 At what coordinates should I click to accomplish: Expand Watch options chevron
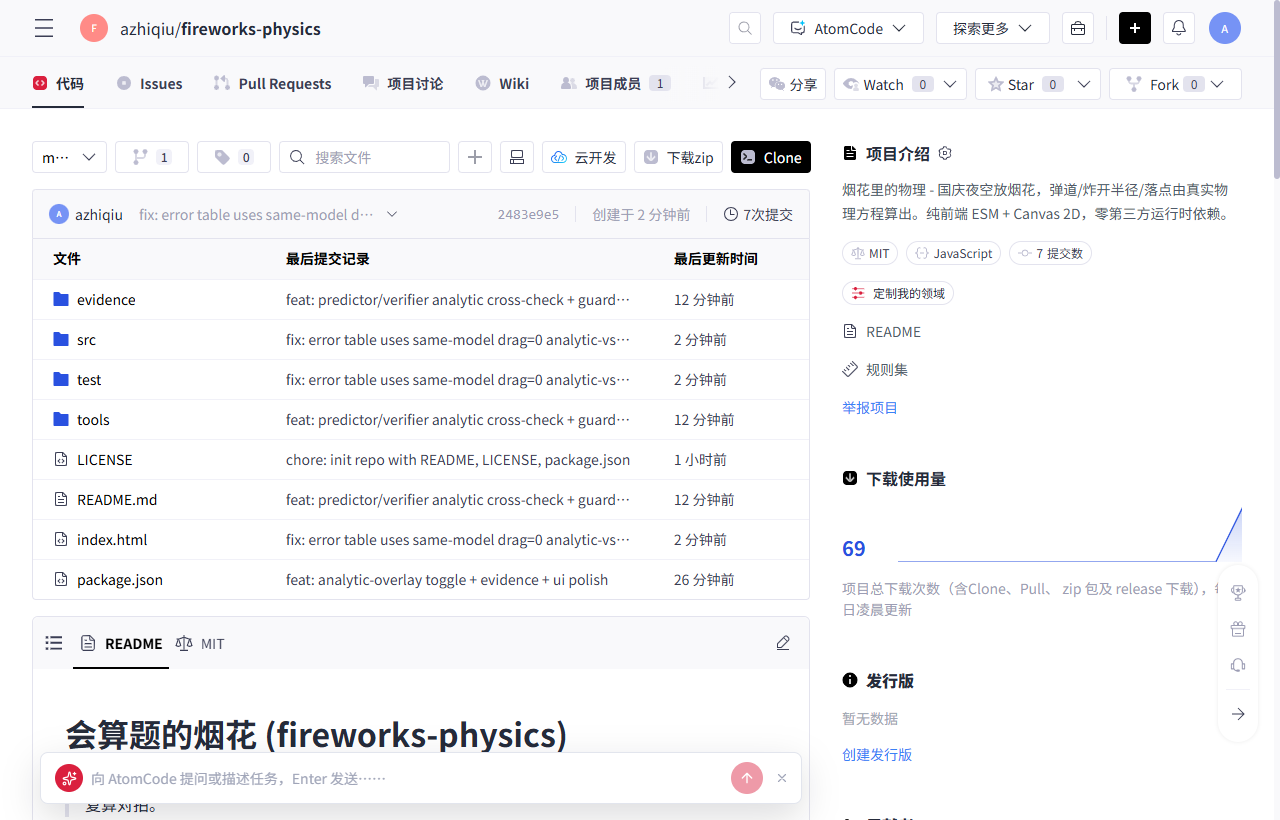pyautogui.click(x=950, y=84)
